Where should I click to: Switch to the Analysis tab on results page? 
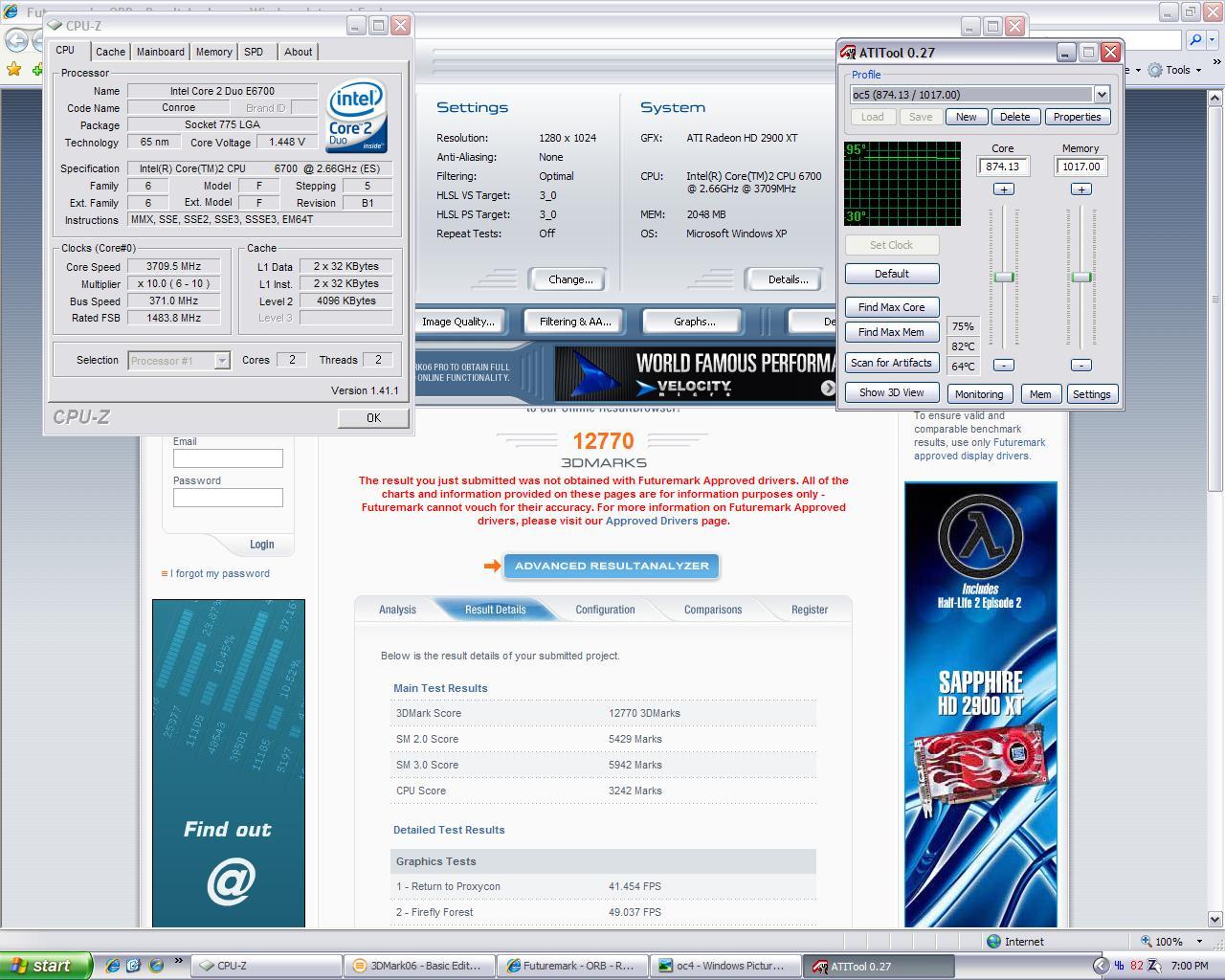point(397,610)
